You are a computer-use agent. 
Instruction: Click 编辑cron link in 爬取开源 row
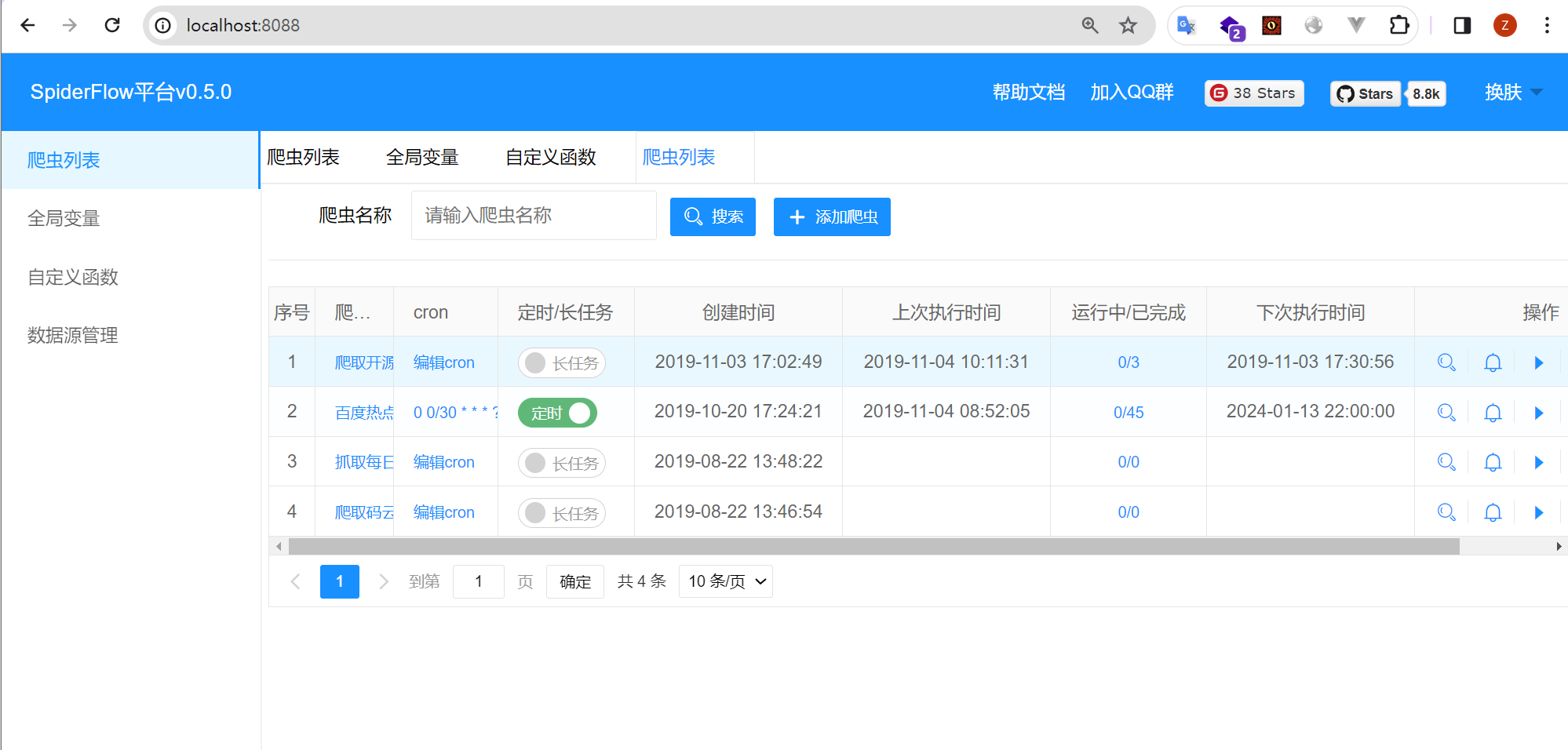pyautogui.click(x=444, y=362)
